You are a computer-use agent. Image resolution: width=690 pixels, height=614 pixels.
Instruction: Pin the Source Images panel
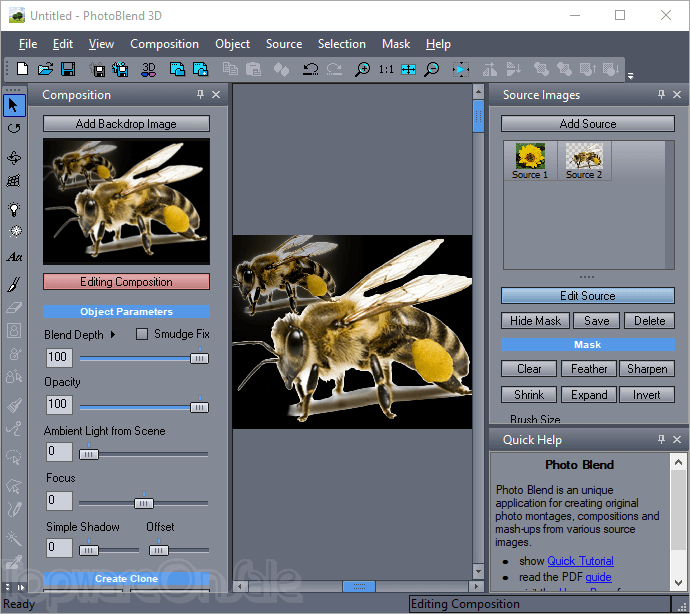(x=661, y=94)
